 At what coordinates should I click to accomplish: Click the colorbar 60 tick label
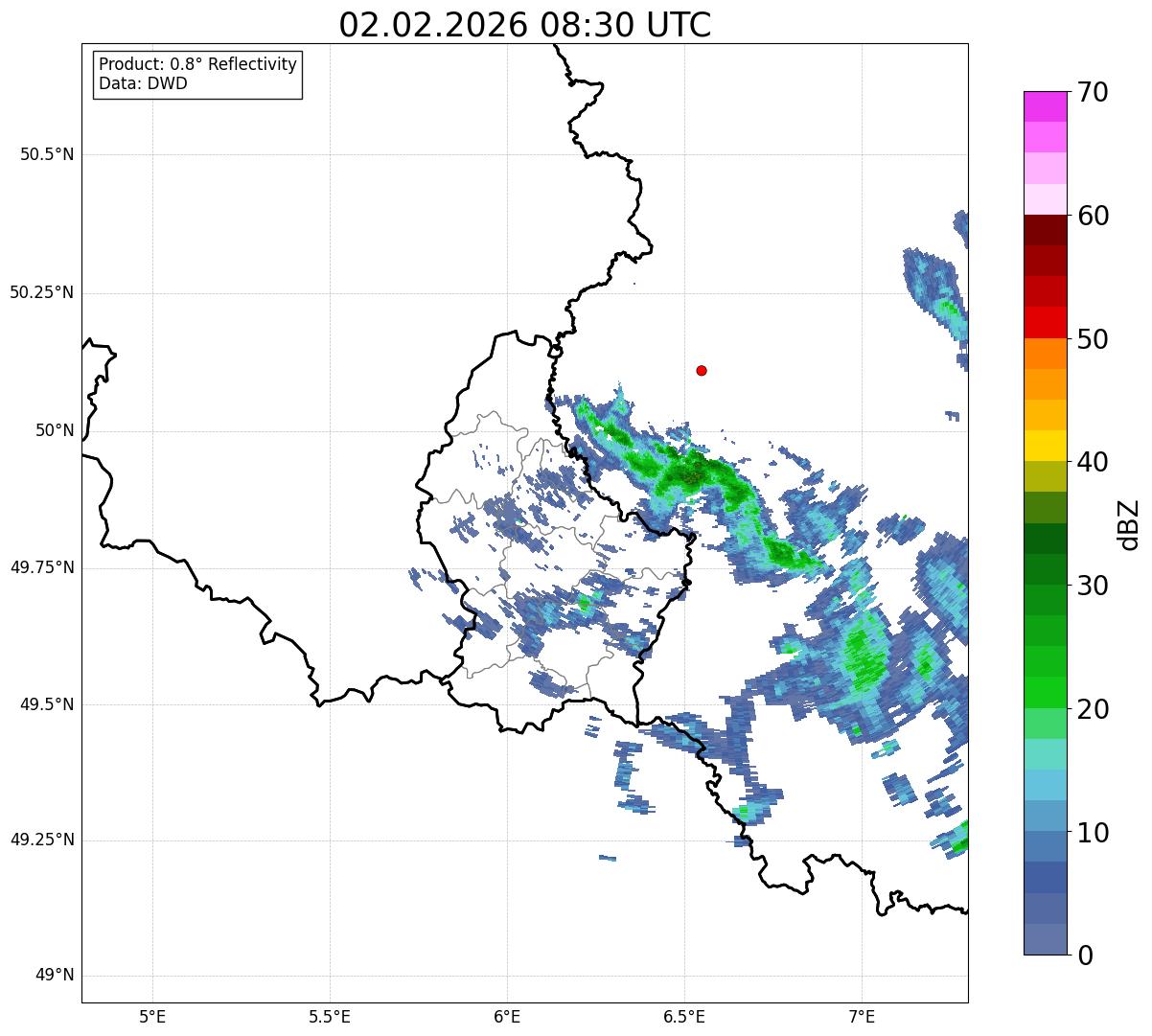(x=1092, y=216)
